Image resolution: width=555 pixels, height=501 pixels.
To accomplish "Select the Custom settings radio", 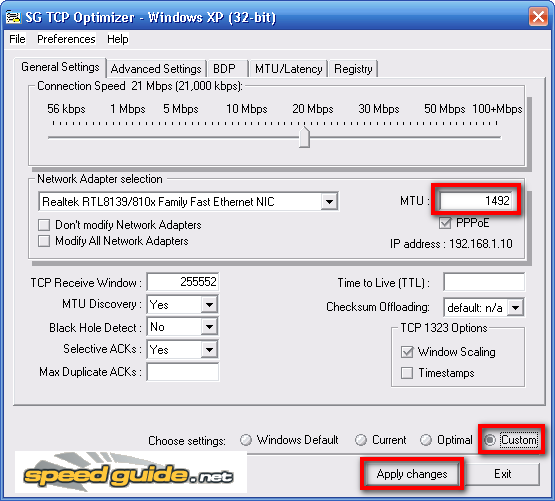I will tap(490, 440).
